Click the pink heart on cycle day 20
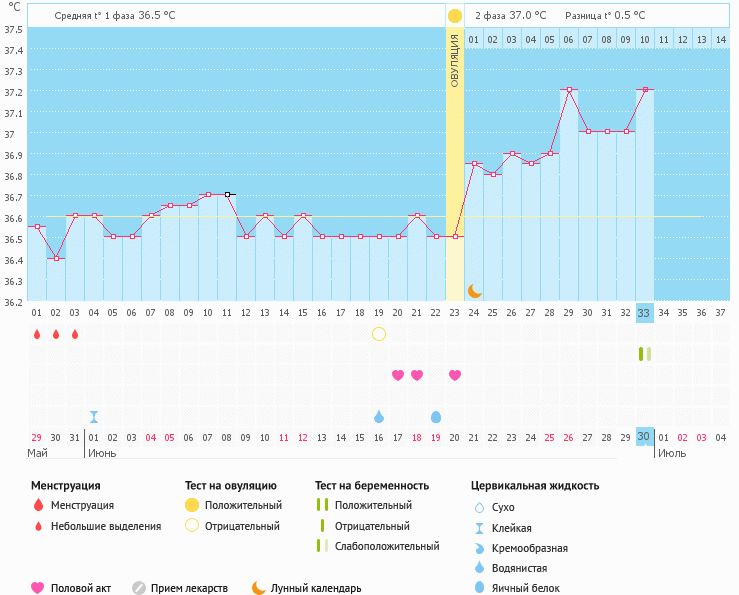Screen dimensions: 739x595 [x=398, y=375]
